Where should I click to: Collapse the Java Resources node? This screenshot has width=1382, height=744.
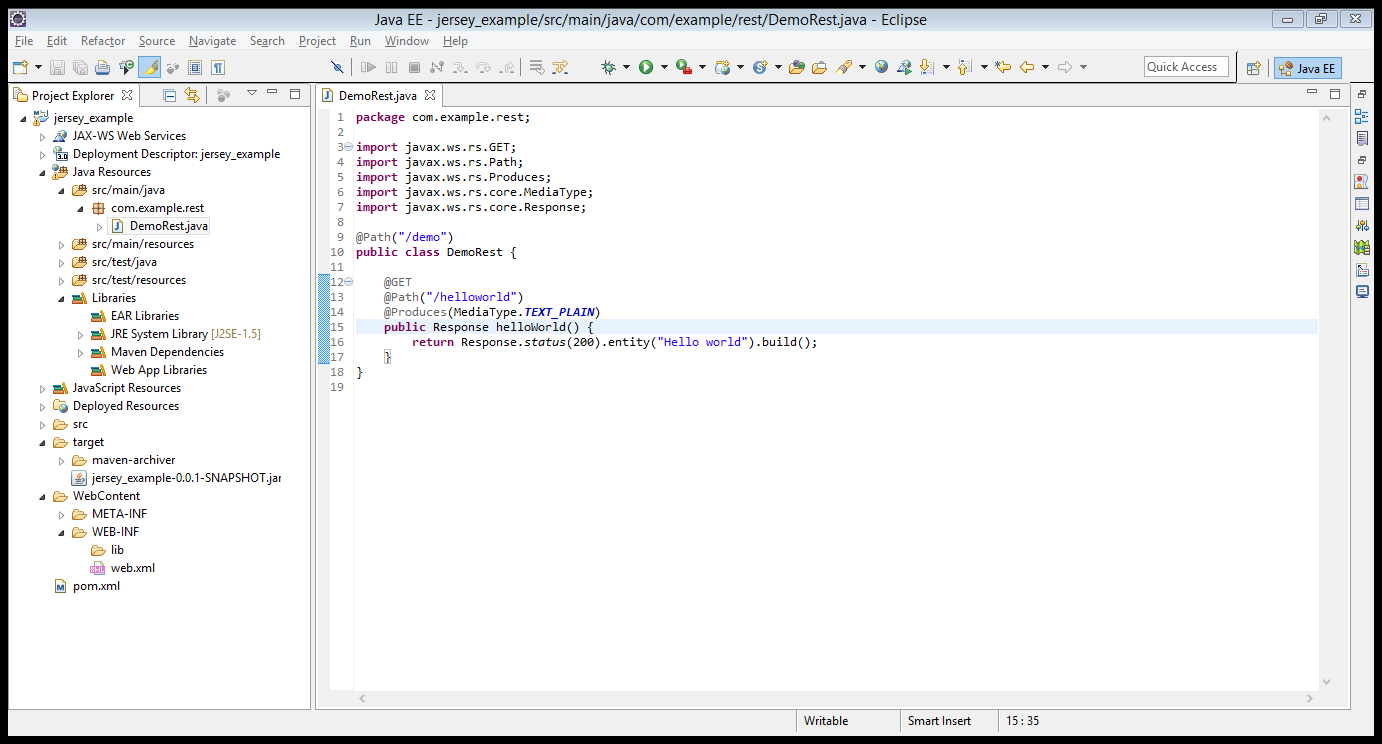[x=42, y=172]
